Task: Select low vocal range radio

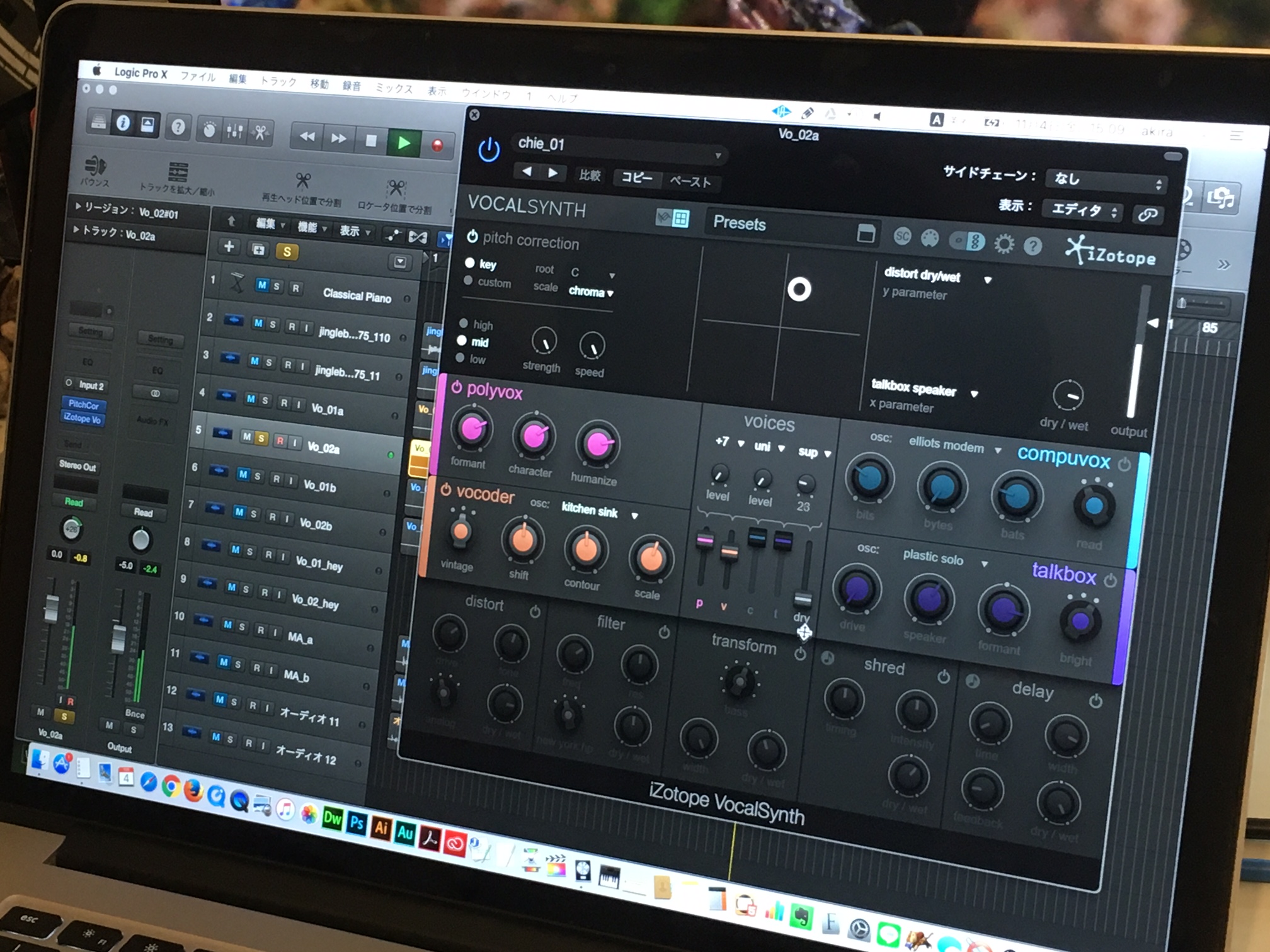Action: (x=461, y=358)
